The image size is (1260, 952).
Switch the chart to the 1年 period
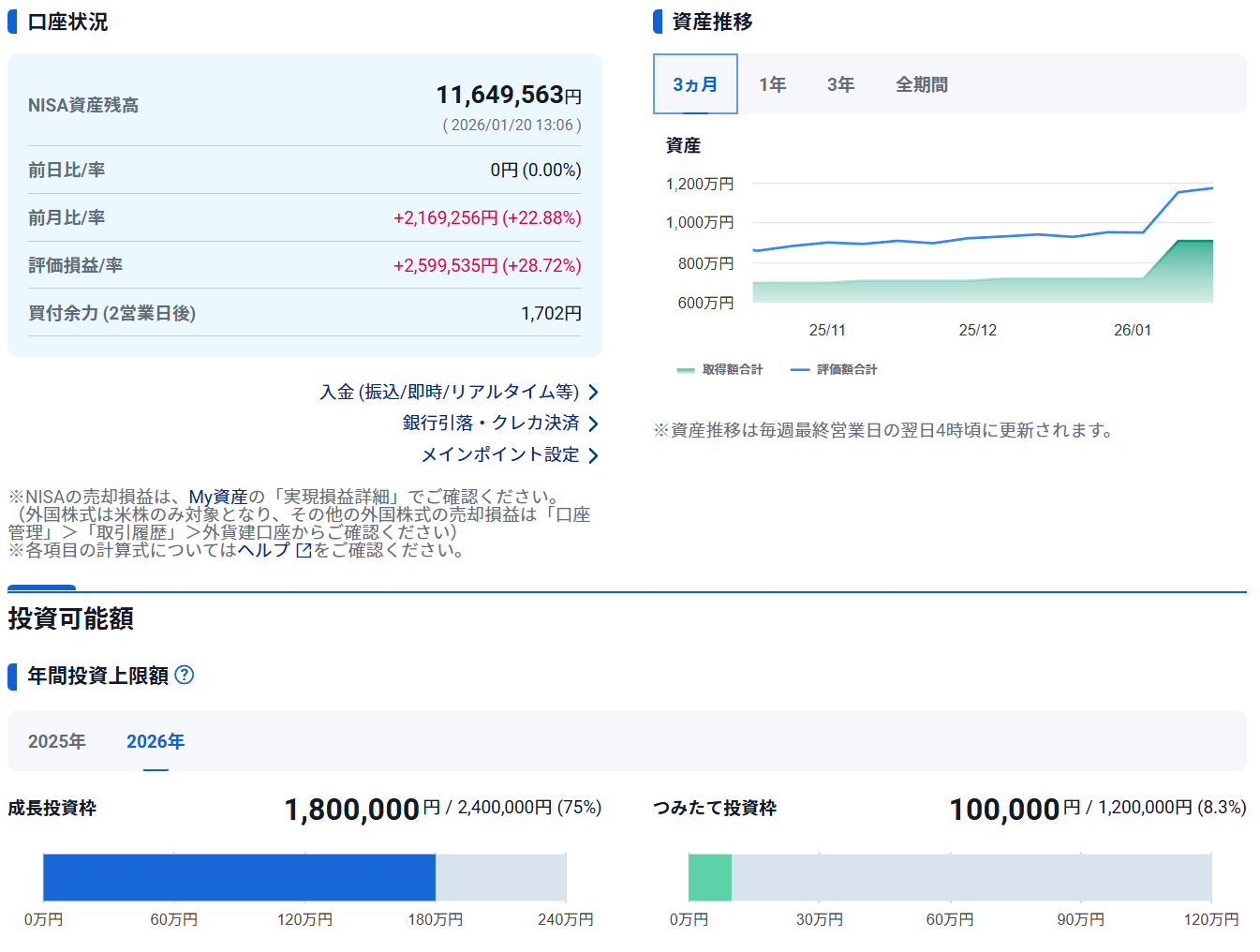[x=772, y=84]
